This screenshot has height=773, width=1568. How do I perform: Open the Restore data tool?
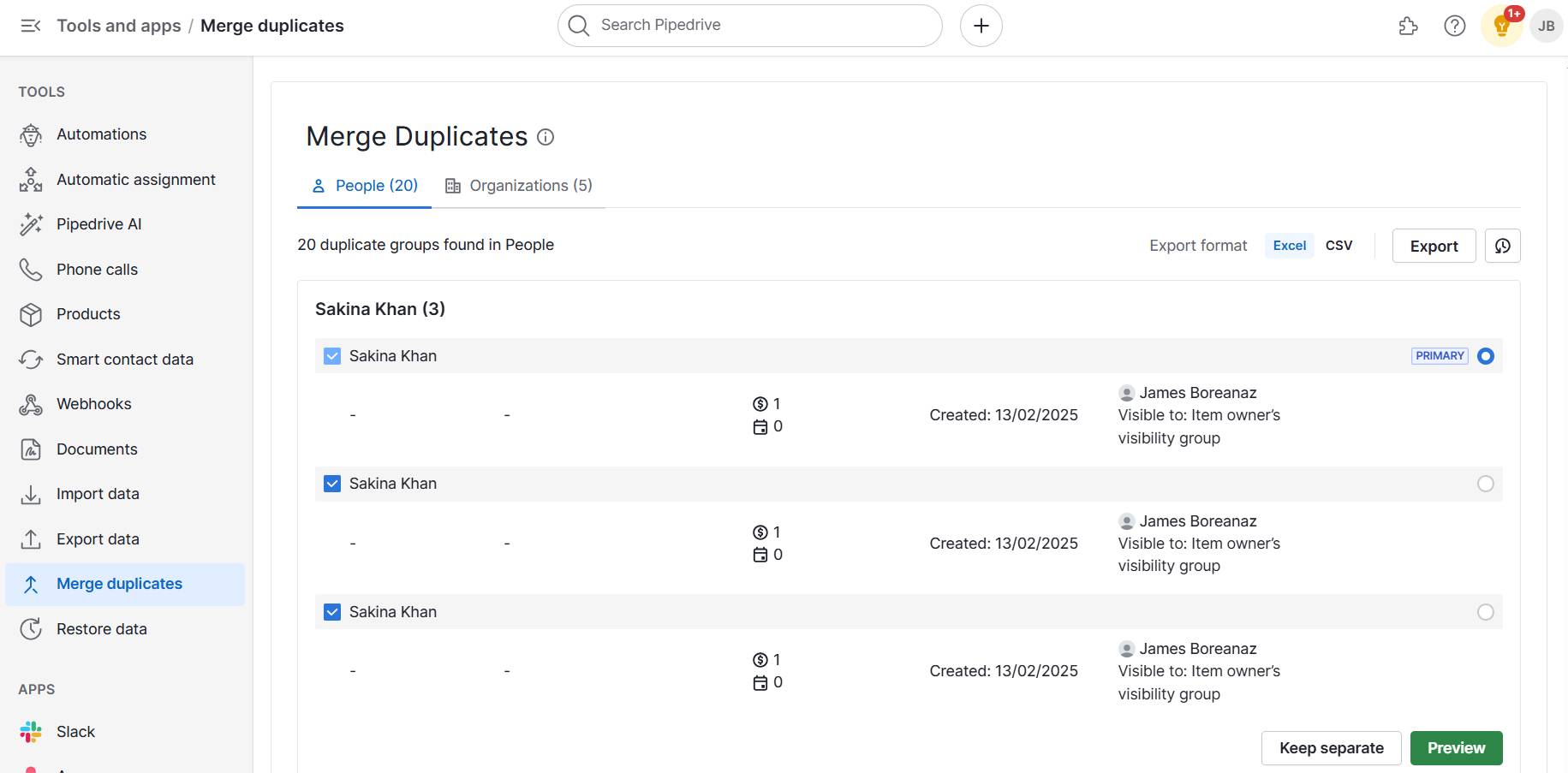click(x=102, y=628)
